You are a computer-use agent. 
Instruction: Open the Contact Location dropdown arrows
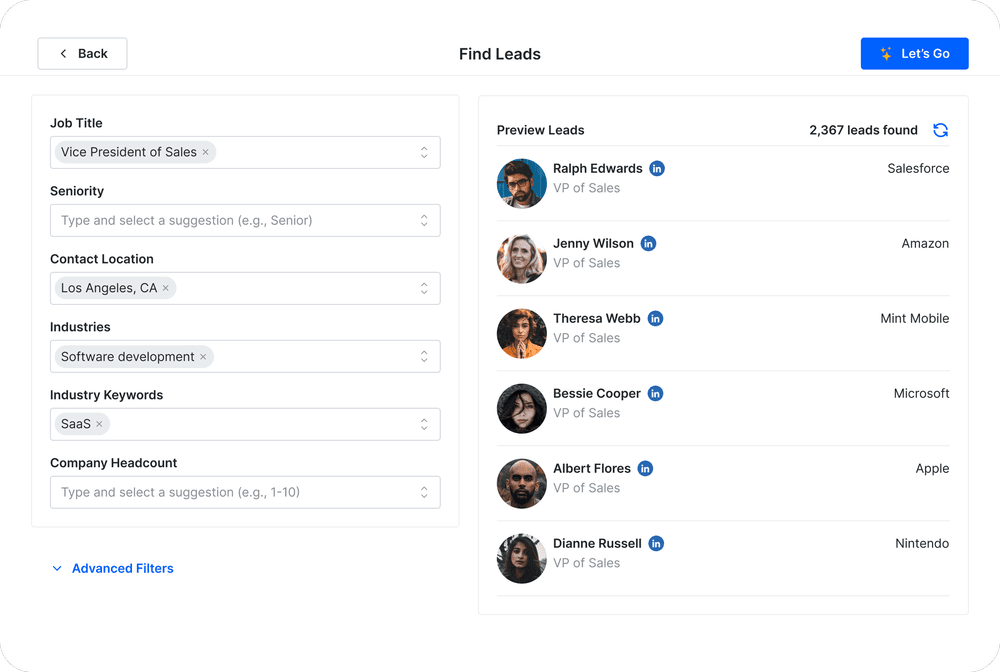424,288
